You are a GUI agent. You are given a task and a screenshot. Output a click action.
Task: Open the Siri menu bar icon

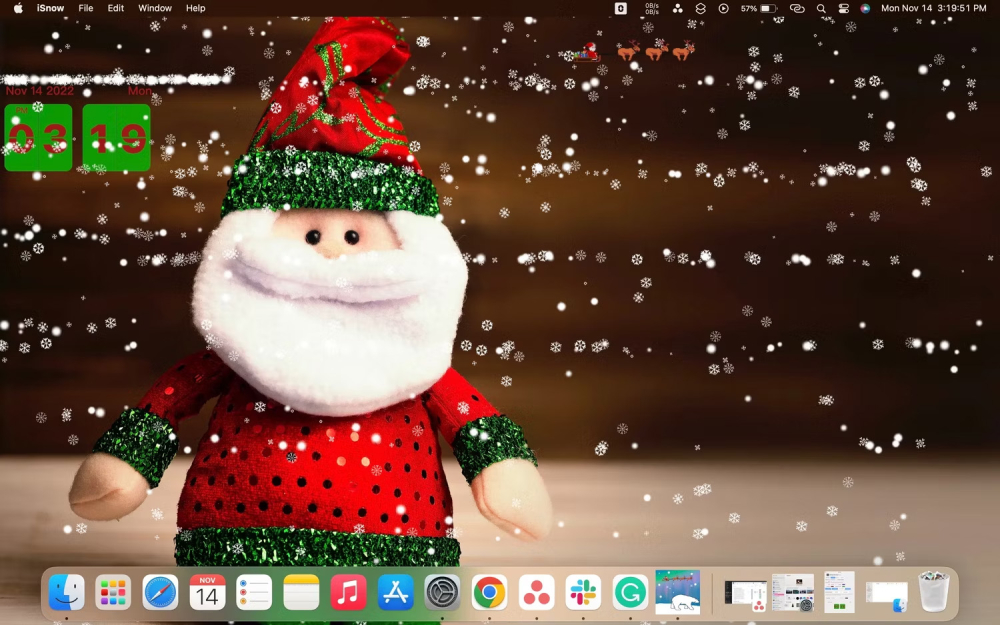click(x=865, y=8)
